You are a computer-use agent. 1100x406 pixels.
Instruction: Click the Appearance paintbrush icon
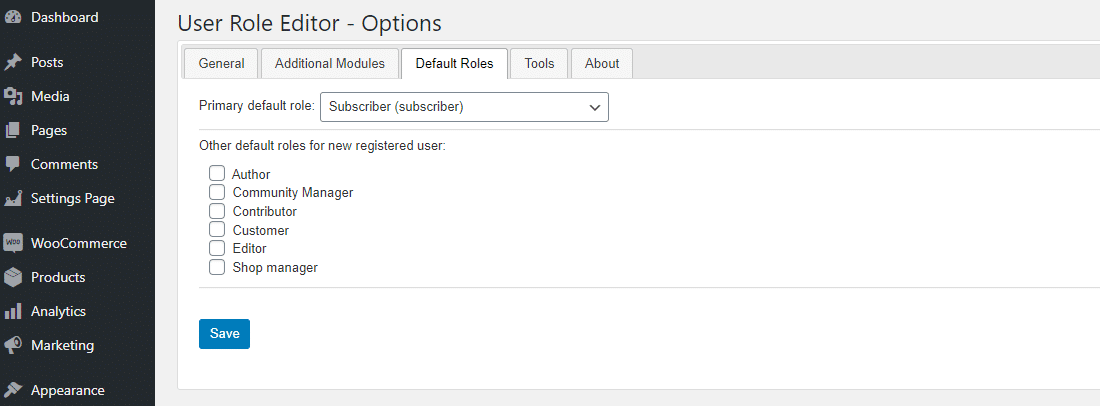point(13,390)
